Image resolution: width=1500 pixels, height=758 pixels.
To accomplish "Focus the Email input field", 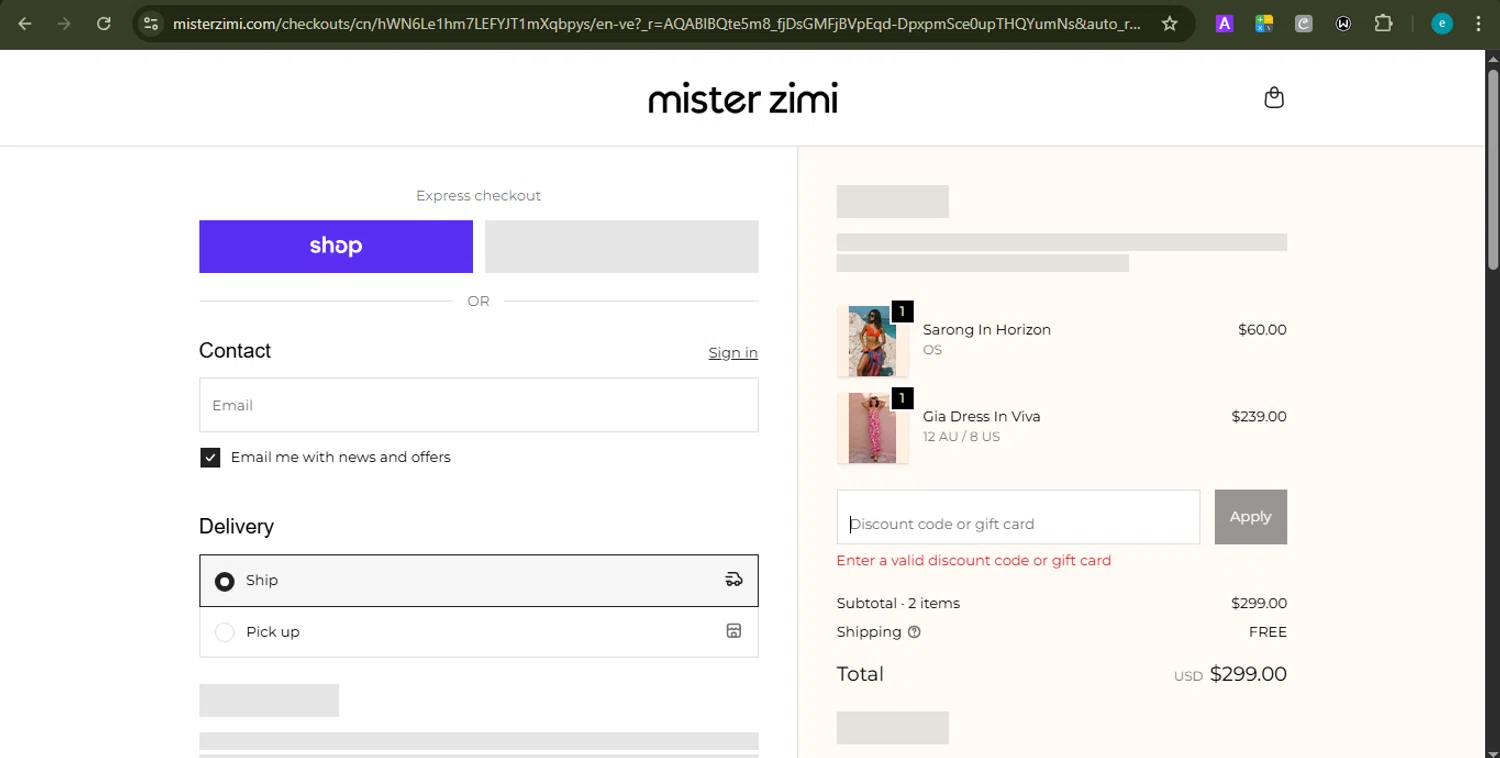I will (479, 405).
